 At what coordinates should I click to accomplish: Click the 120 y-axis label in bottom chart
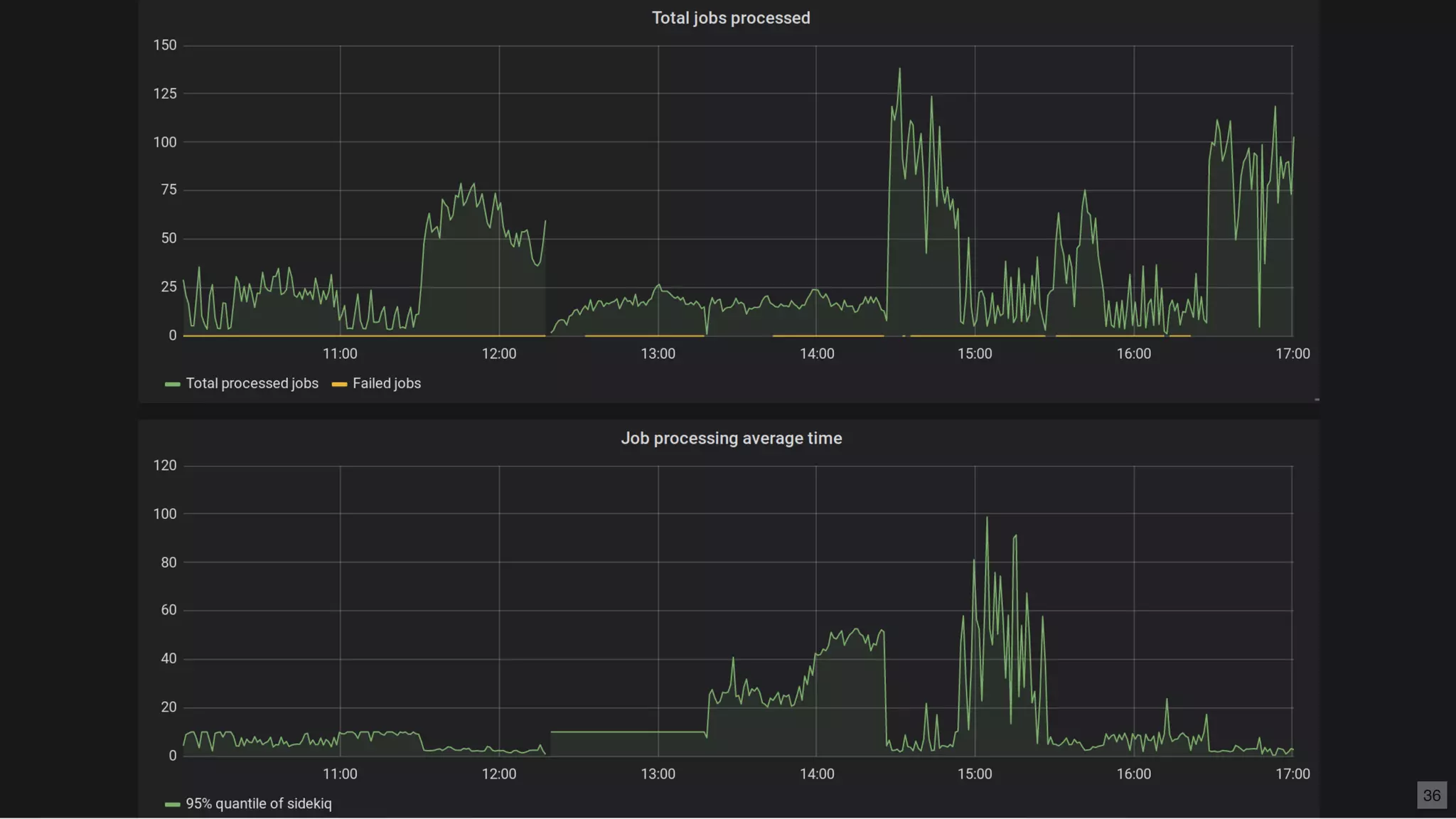click(165, 465)
